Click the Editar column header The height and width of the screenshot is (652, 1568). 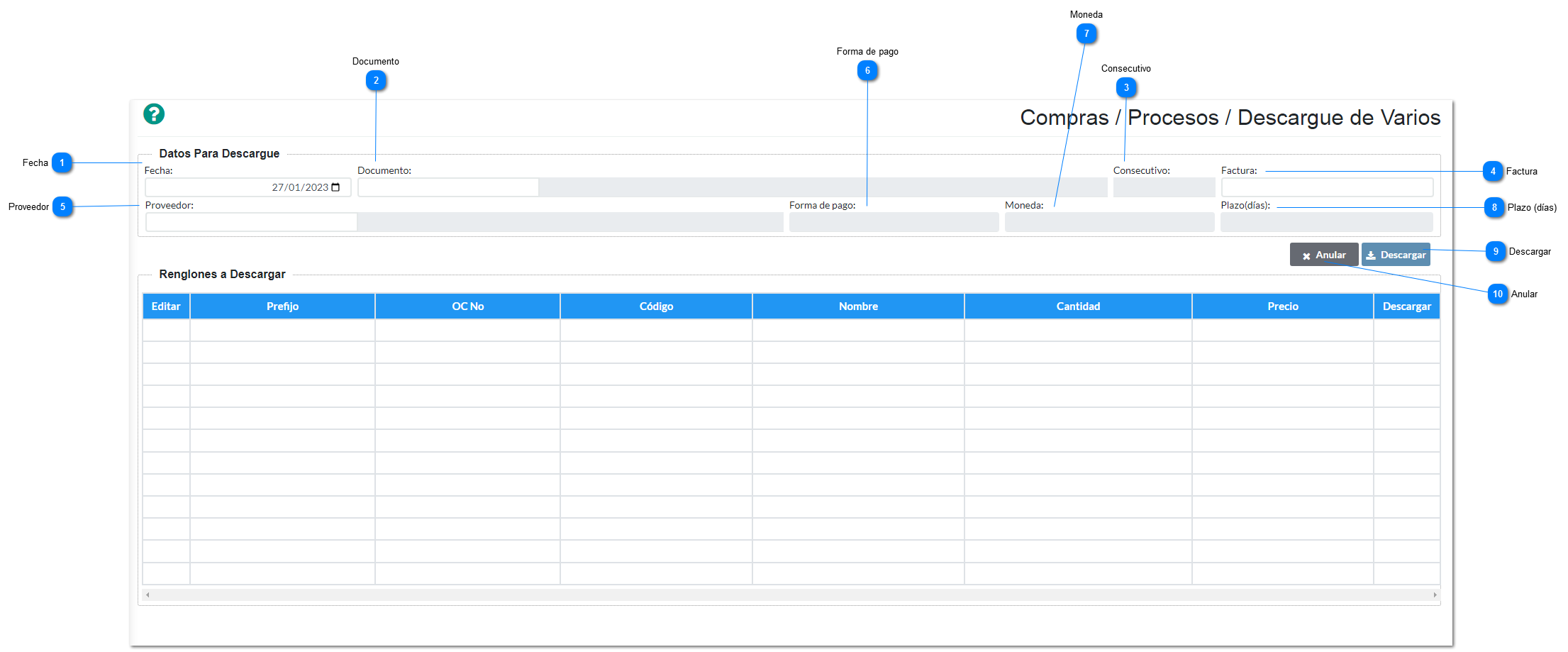(x=166, y=306)
